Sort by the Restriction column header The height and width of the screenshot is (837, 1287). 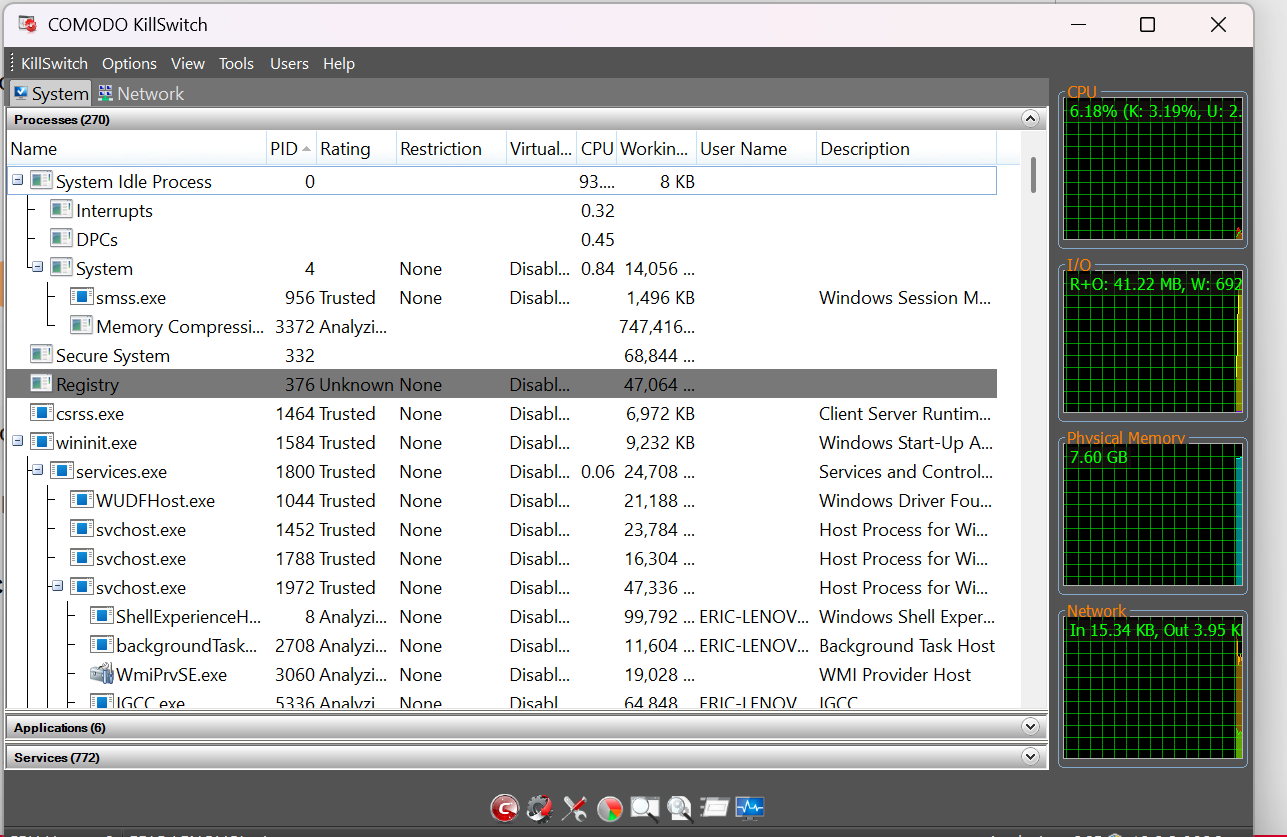pyautogui.click(x=452, y=149)
